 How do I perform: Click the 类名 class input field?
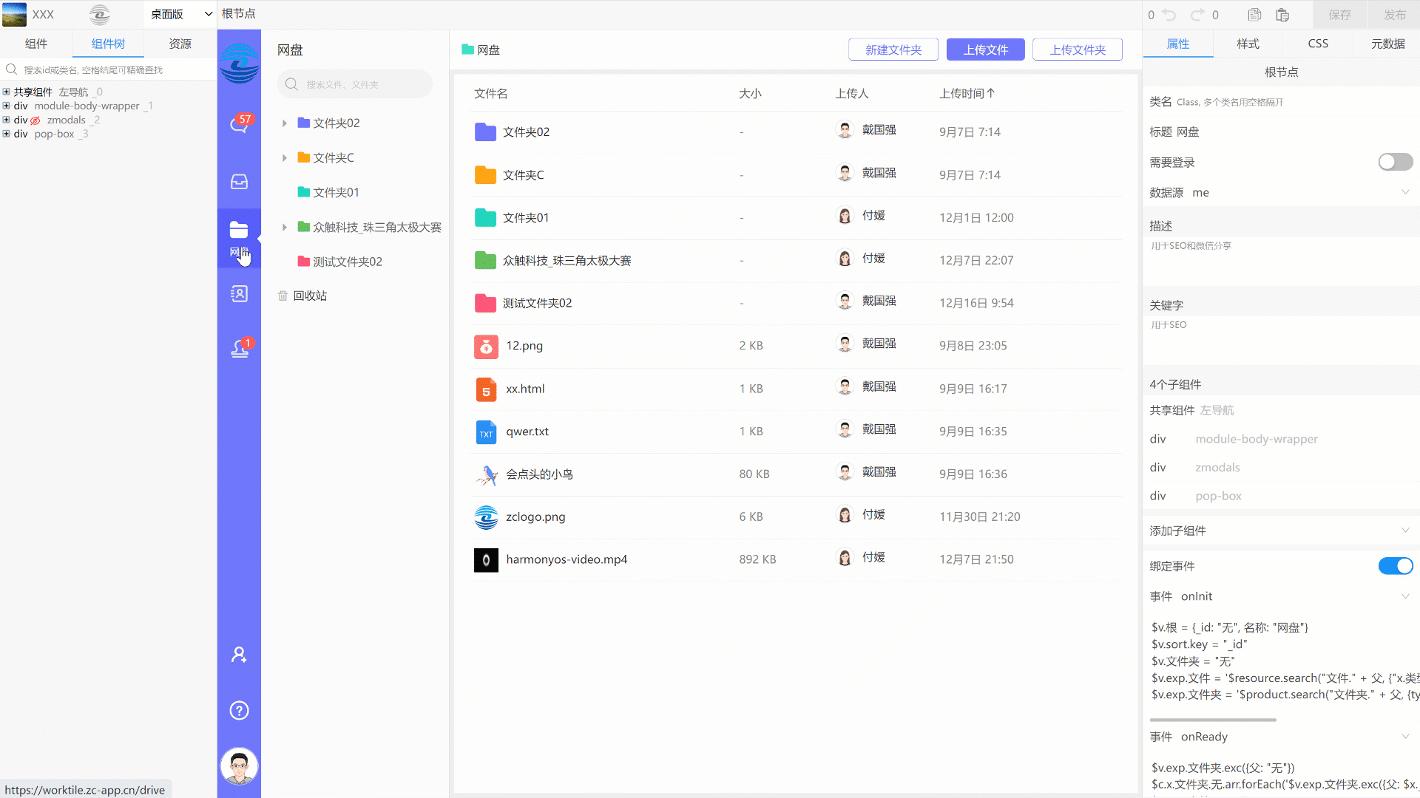tap(1295, 102)
